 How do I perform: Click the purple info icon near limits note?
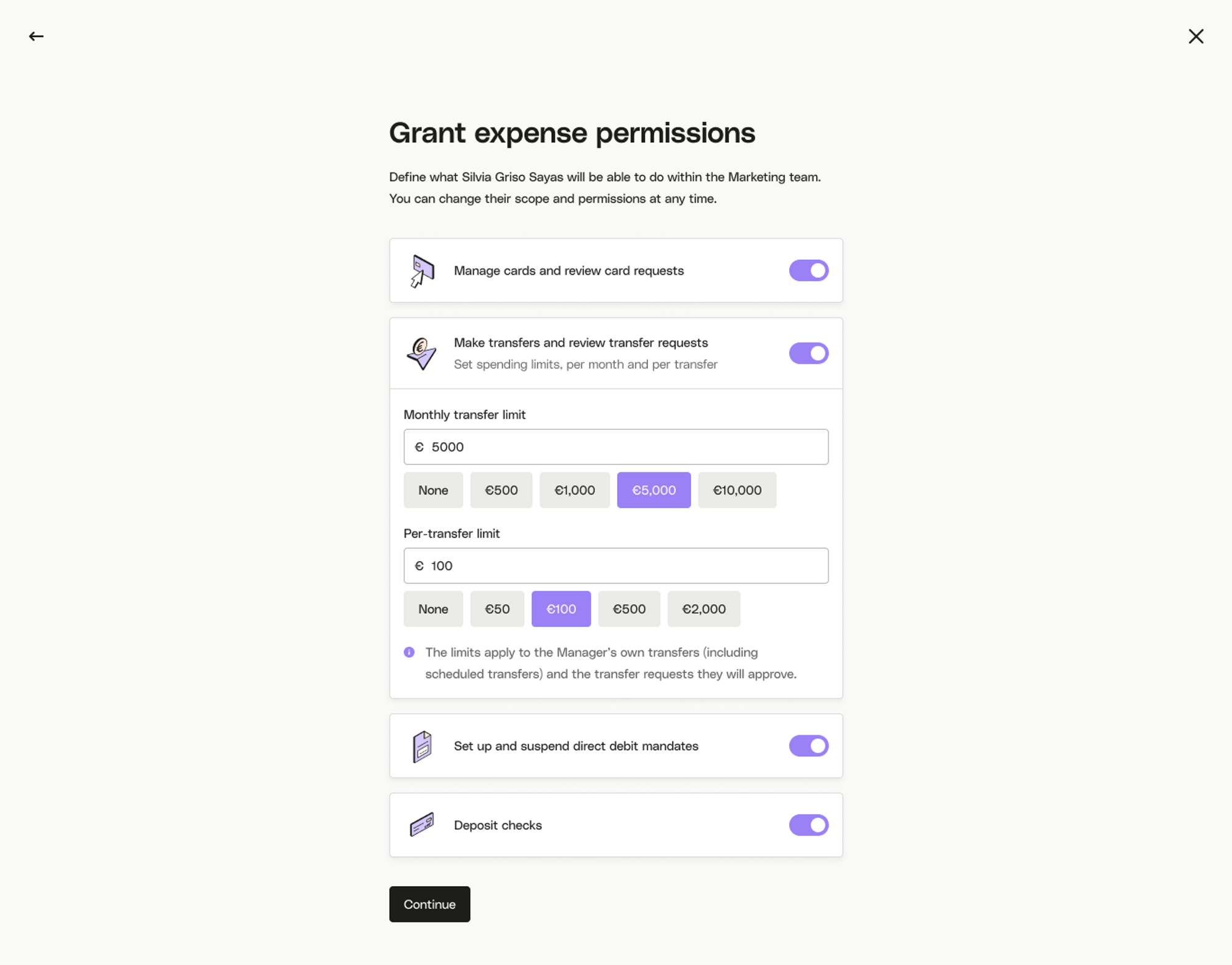point(409,652)
